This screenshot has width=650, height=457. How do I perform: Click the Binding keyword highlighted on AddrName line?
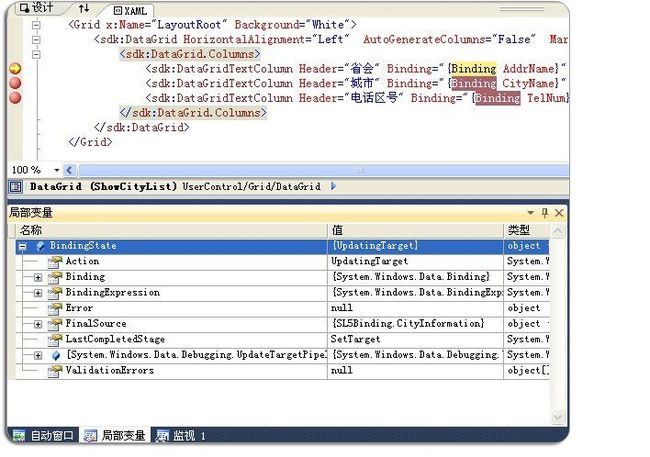point(473,69)
